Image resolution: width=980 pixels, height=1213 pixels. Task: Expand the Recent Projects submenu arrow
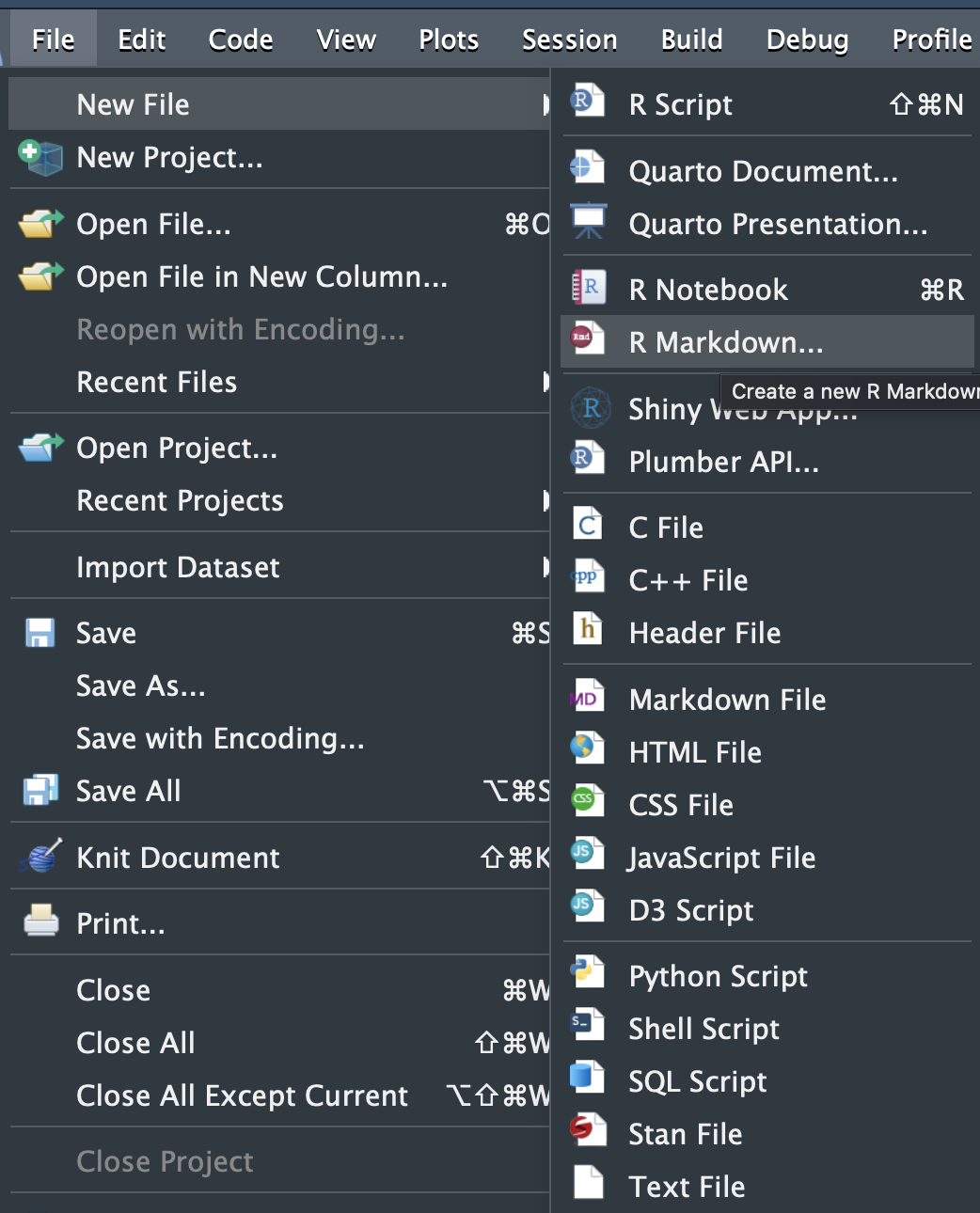[x=545, y=500]
